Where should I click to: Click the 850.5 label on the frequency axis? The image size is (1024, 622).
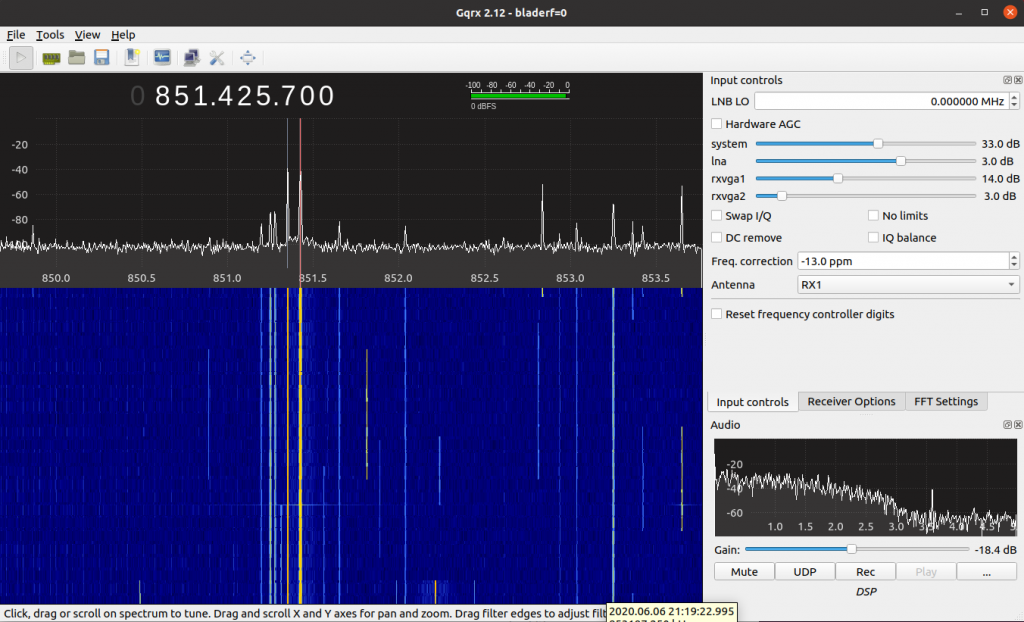click(141, 278)
